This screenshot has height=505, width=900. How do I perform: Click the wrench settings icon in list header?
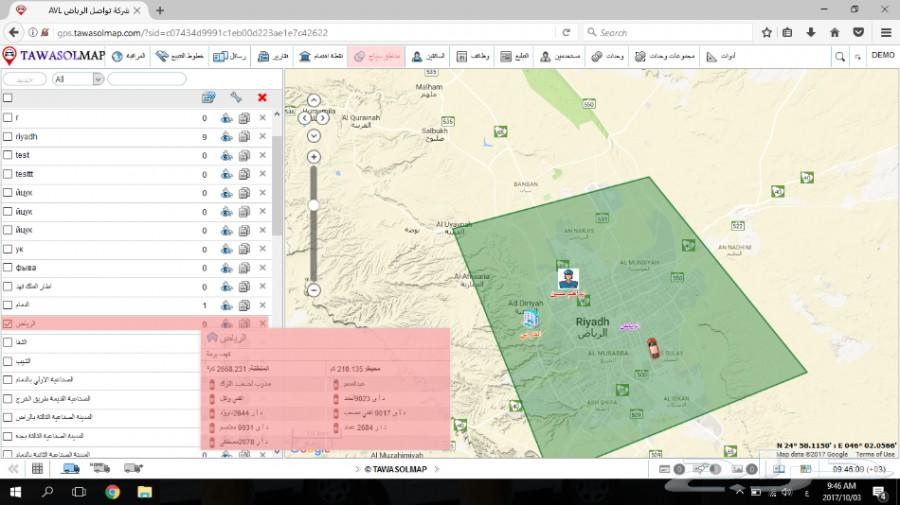pos(235,98)
